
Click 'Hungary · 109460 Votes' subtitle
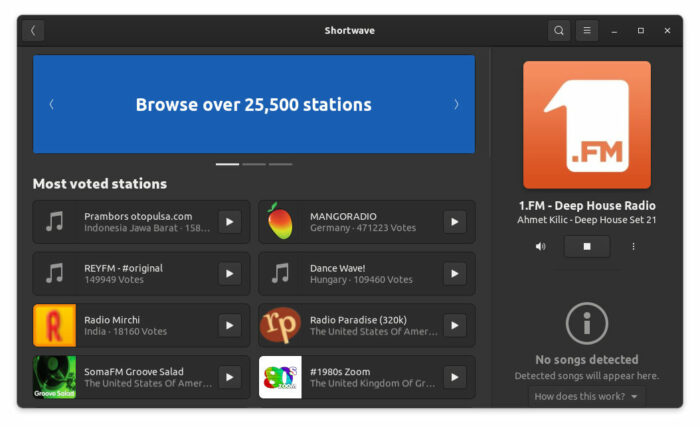(x=361, y=280)
